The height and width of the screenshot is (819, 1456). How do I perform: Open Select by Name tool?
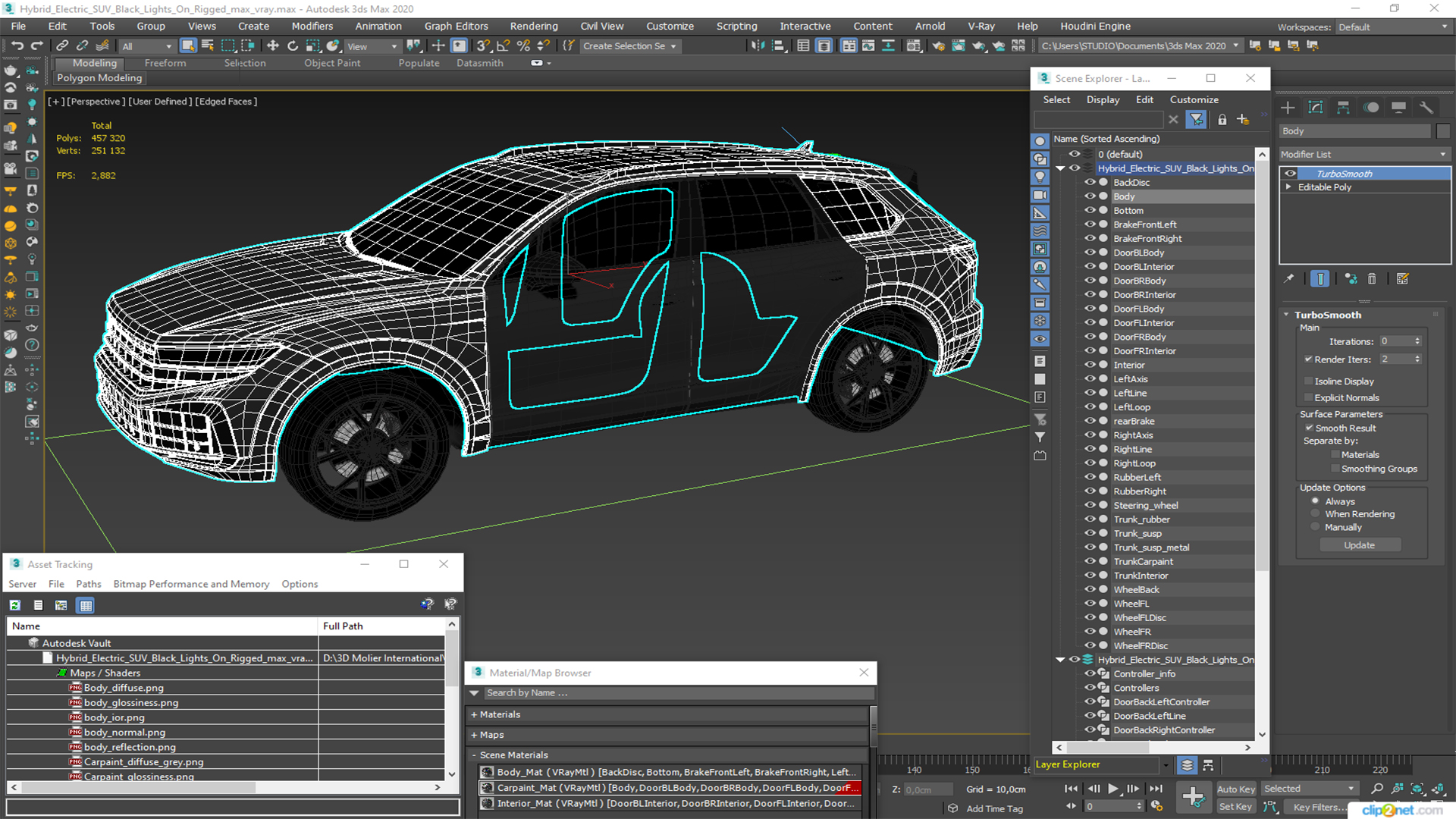208,46
